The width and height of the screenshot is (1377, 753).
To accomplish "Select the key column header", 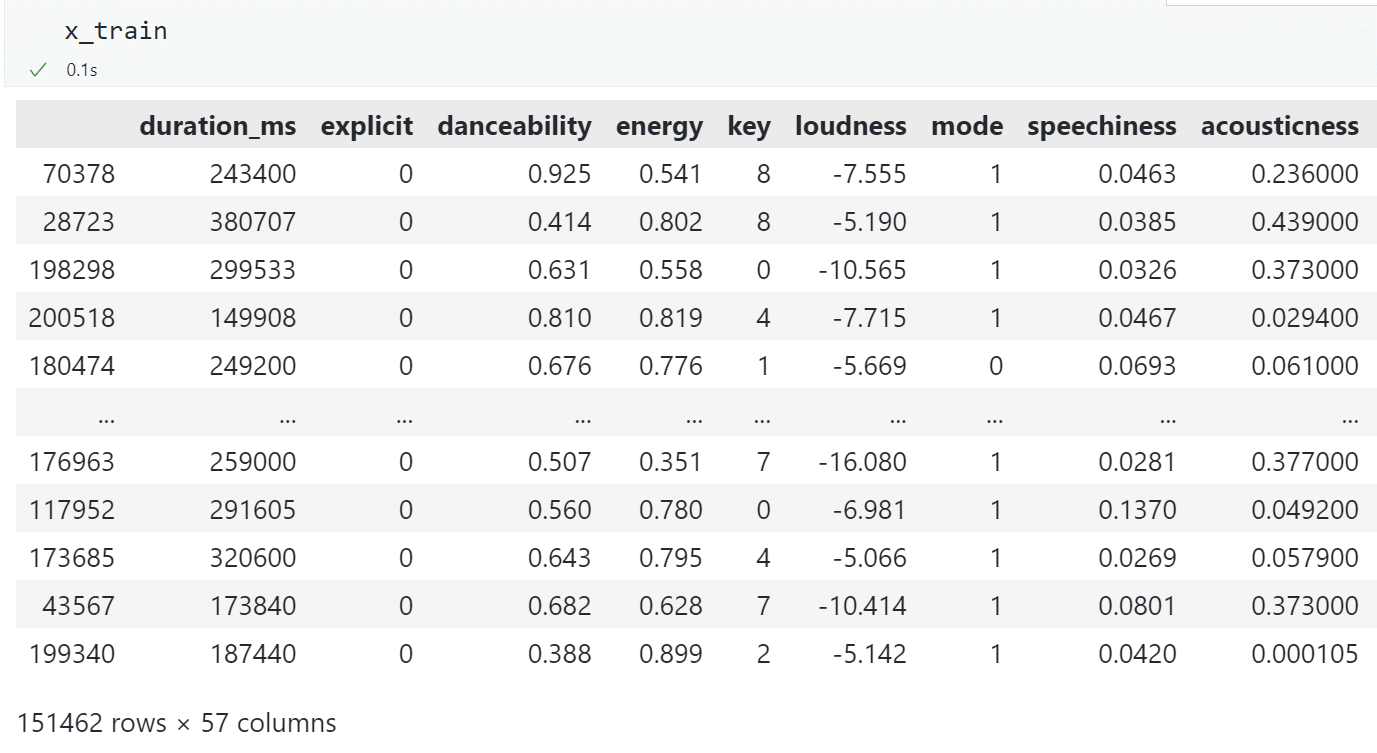I will pyautogui.click(x=749, y=126).
